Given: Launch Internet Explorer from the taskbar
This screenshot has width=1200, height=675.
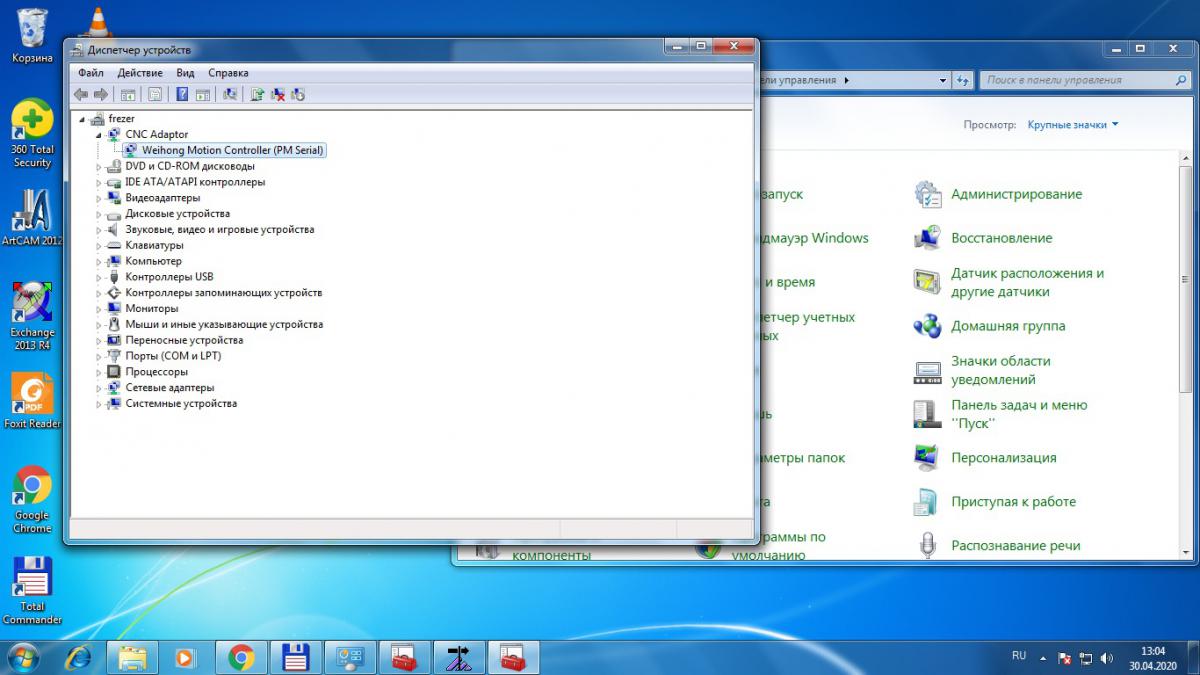Looking at the screenshot, I should [78, 657].
